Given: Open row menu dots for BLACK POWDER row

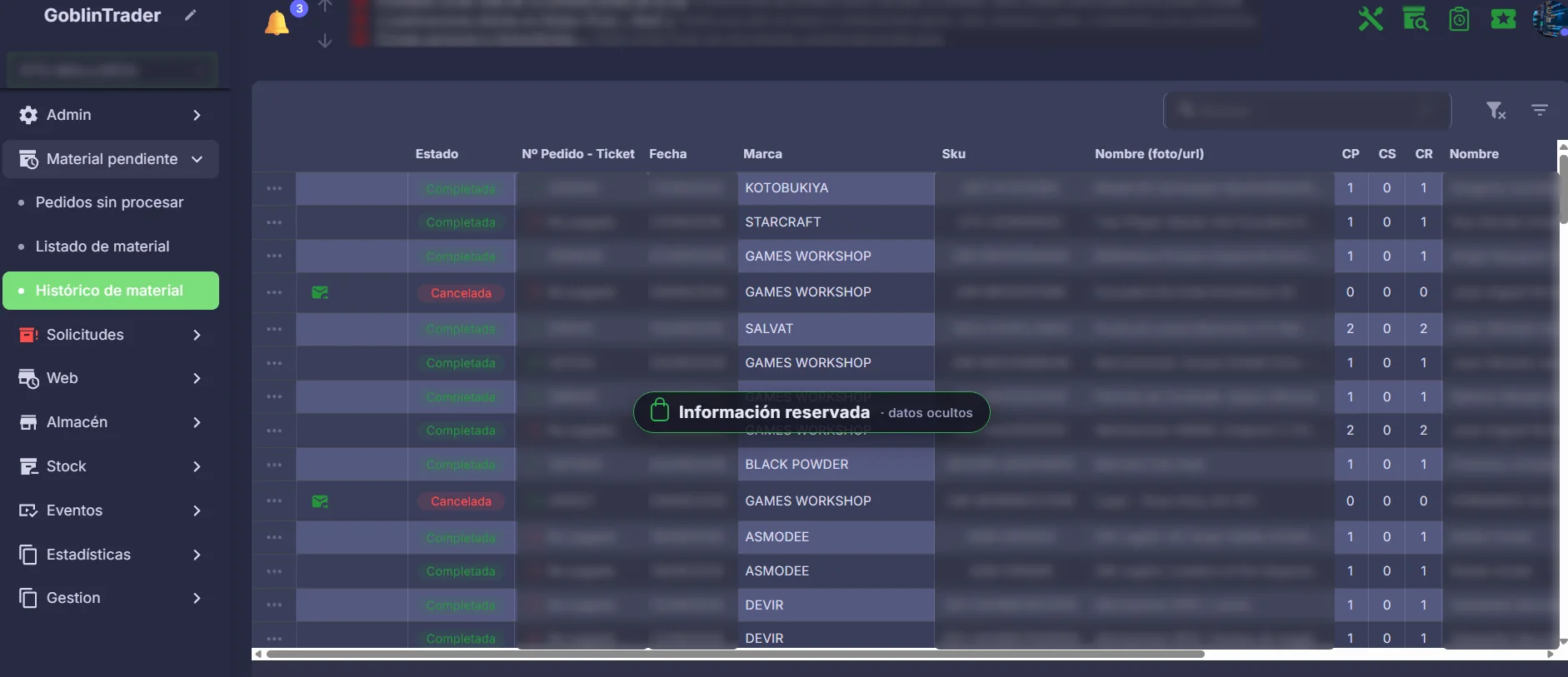Looking at the screenshot, I should 274,465.
